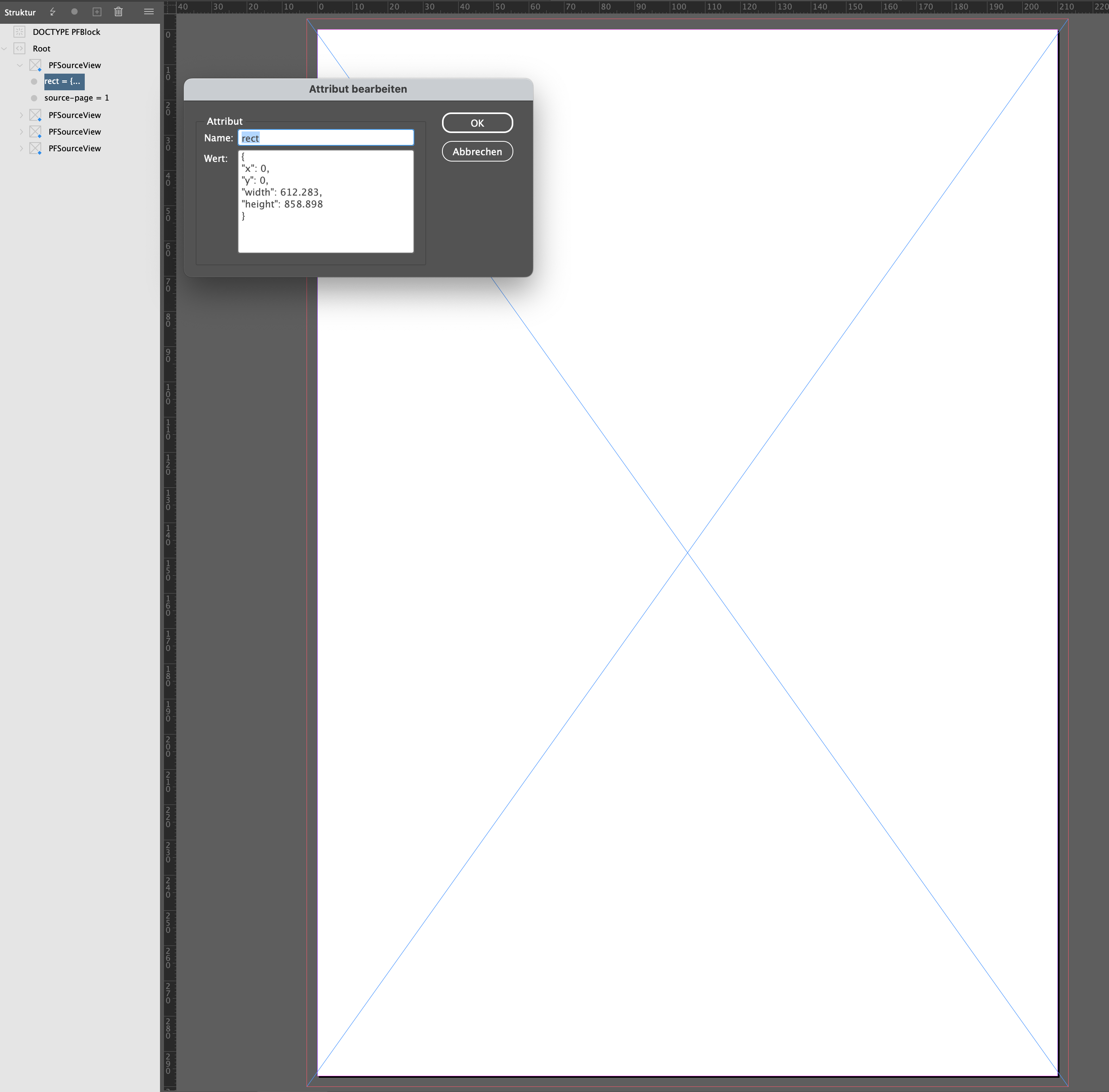Click the Root element code icon
This screenshot has height=1092, width=1109.
[19, 48]
